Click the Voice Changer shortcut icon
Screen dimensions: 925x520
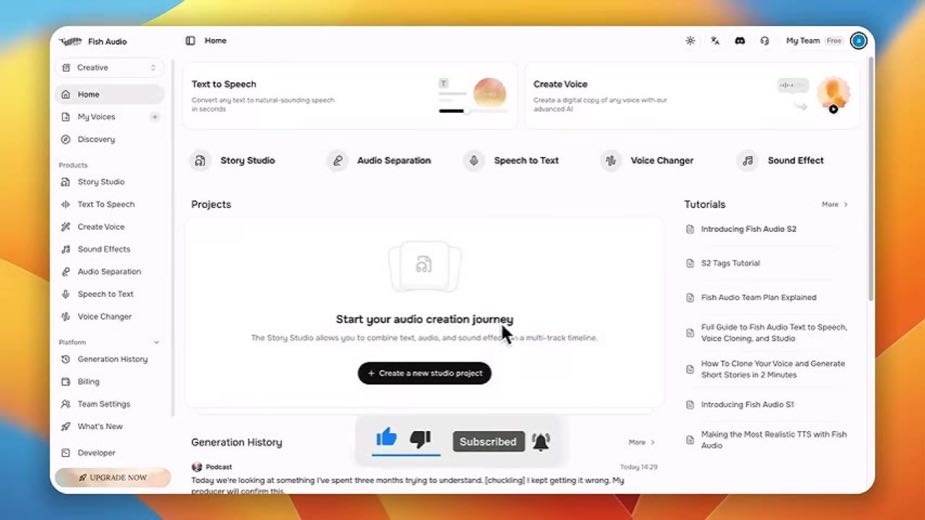point(611,161)
